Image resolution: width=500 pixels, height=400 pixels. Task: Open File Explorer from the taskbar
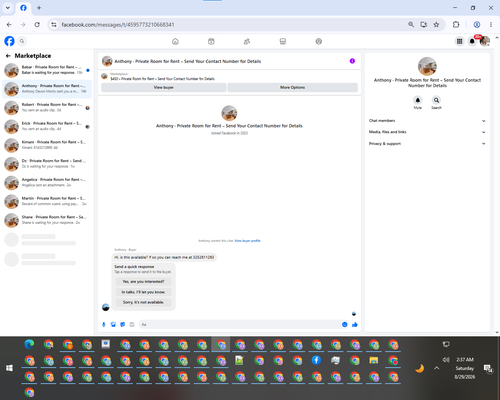374,360
